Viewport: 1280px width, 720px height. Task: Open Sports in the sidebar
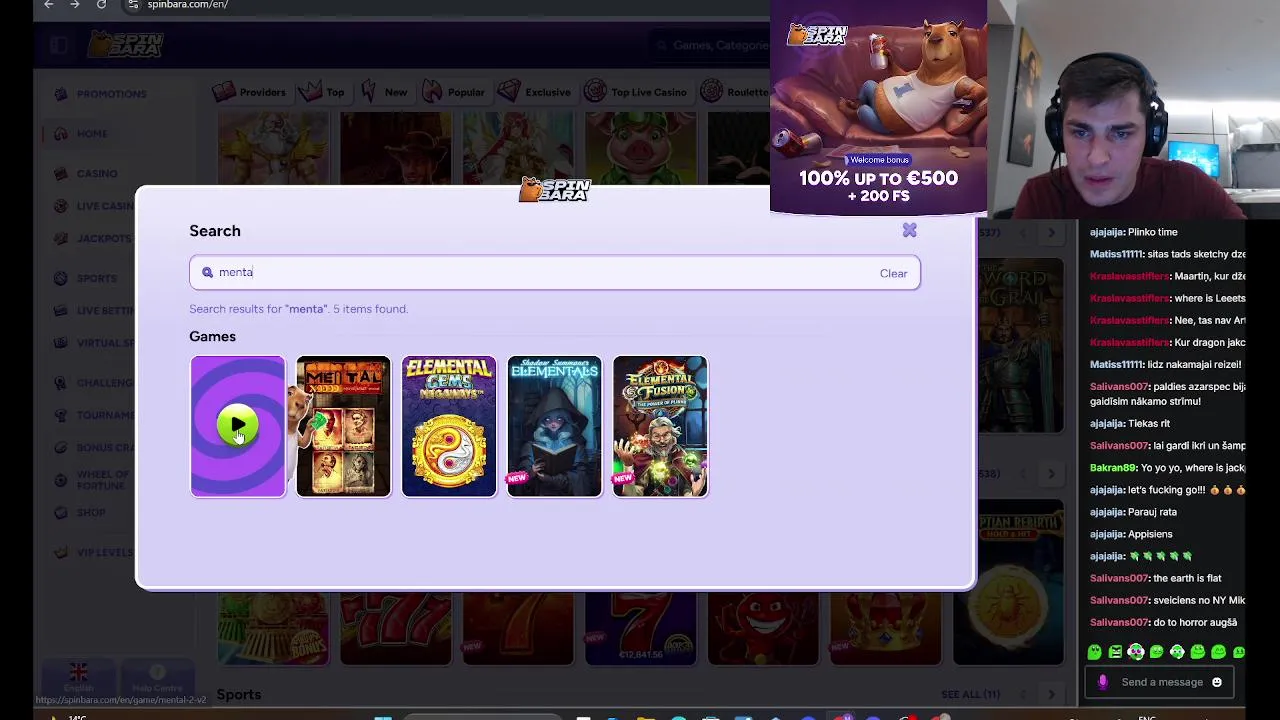pyautogui.click(x=97, y=278)
